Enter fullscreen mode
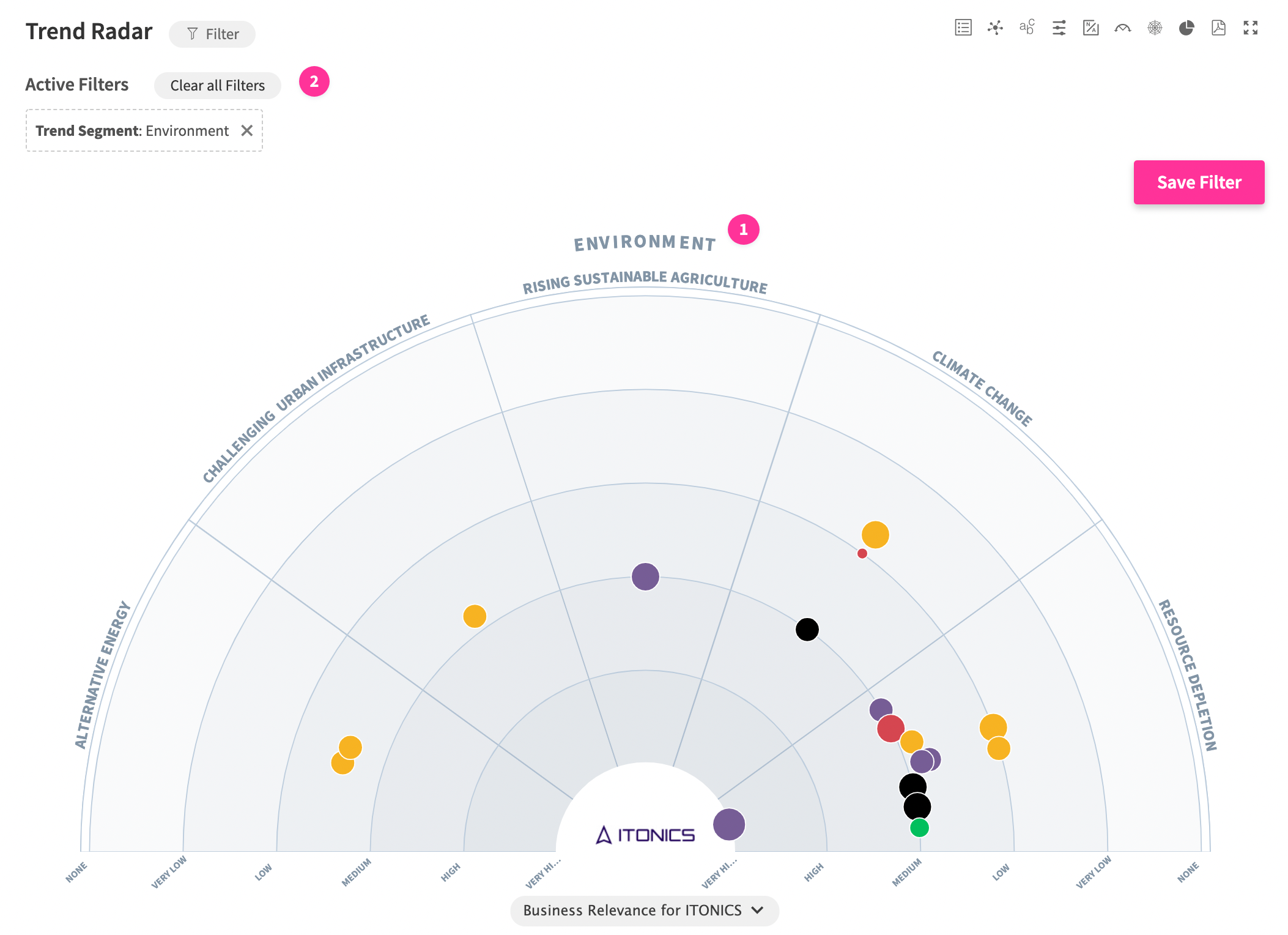 click(1250, 28)
